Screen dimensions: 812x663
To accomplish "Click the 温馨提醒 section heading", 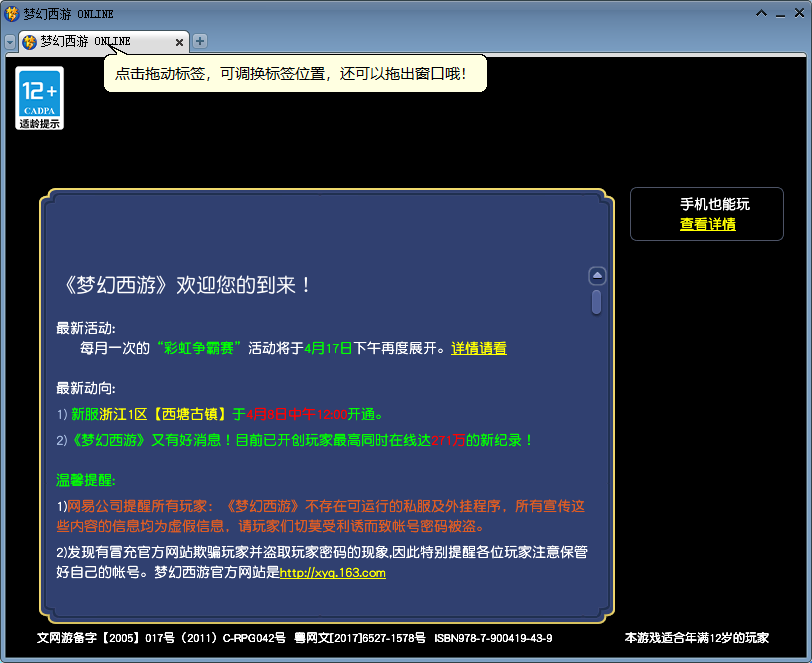I will click(x=86, y=480).
